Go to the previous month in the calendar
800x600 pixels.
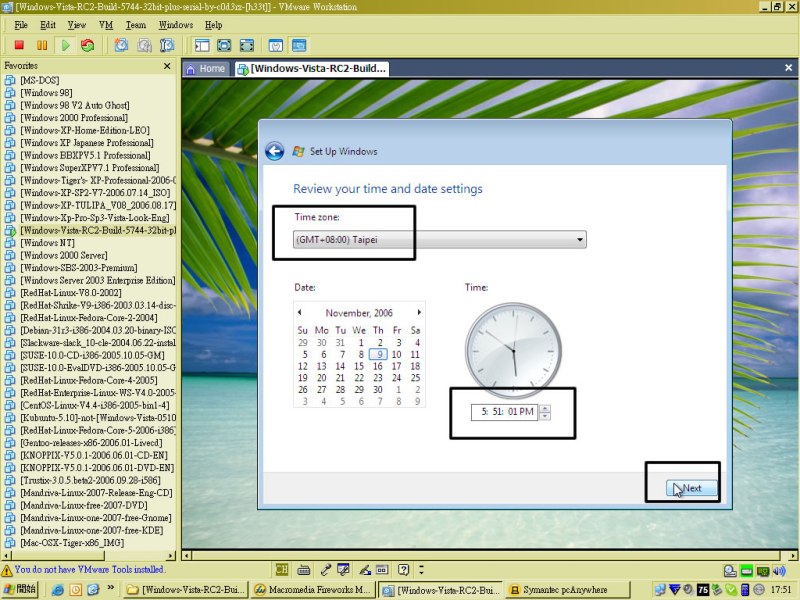[299, 312]
